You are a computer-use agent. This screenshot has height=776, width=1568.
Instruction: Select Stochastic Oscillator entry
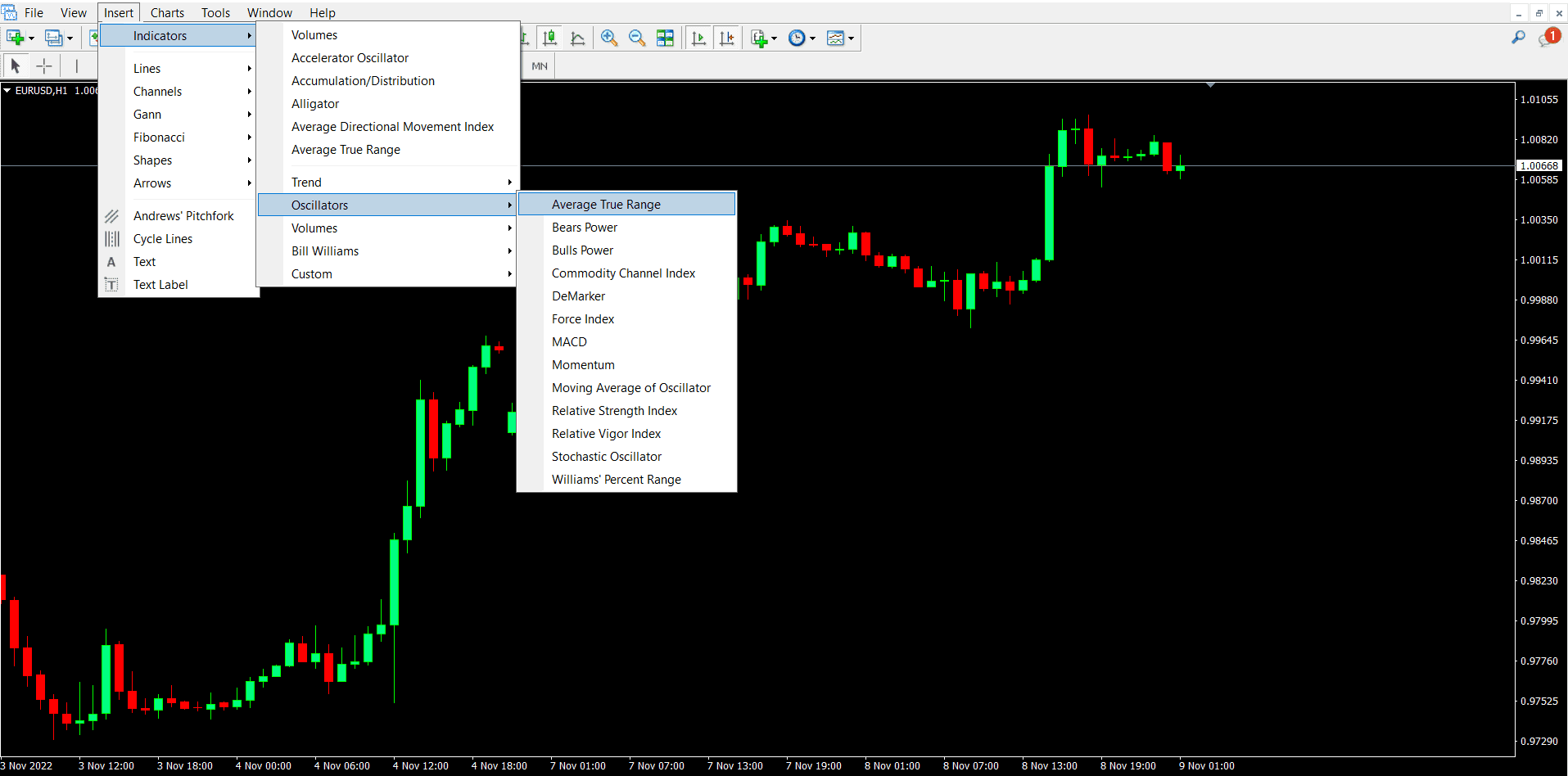point(626,456)
